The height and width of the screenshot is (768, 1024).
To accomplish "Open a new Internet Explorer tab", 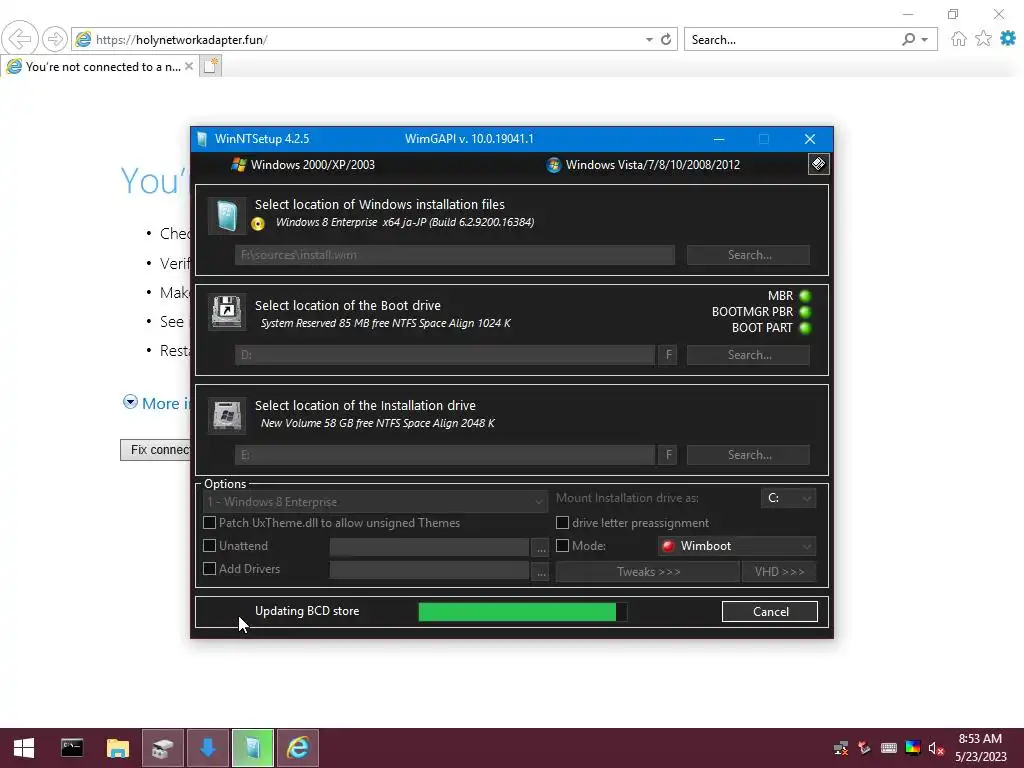I will (210, 66).
